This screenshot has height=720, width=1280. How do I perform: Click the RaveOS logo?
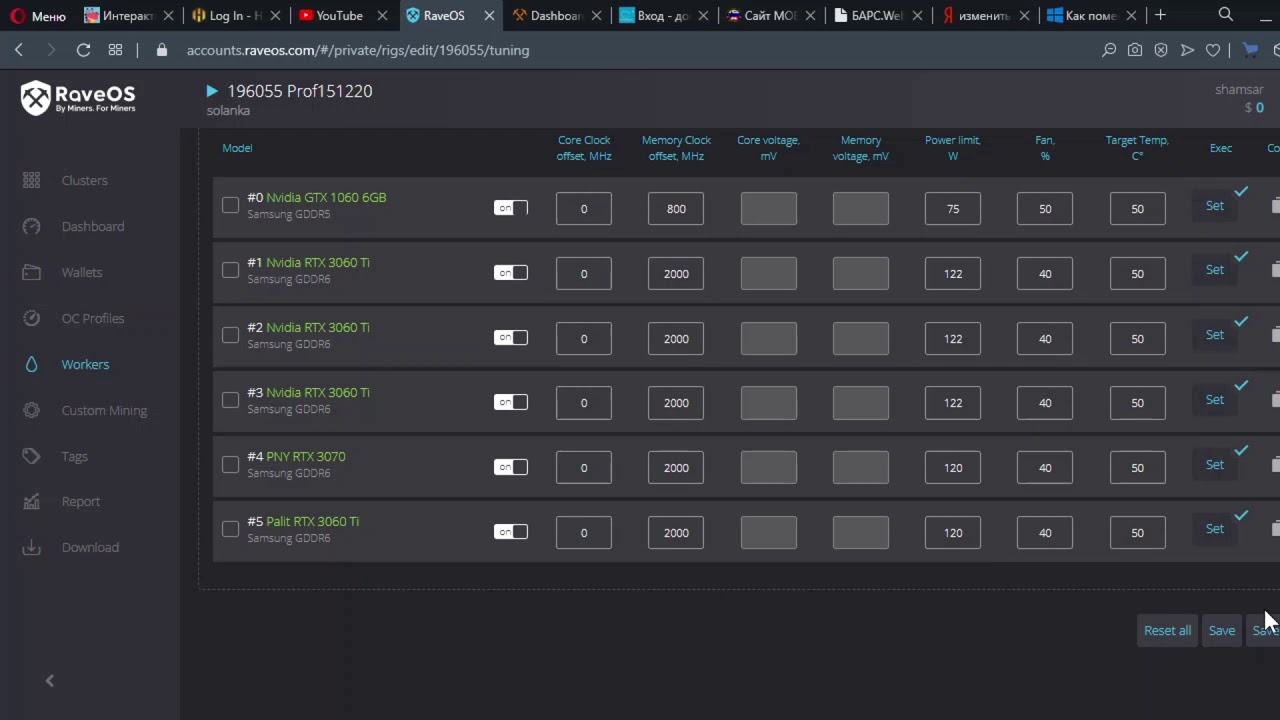pyautogui.click(x=78, y=98)
